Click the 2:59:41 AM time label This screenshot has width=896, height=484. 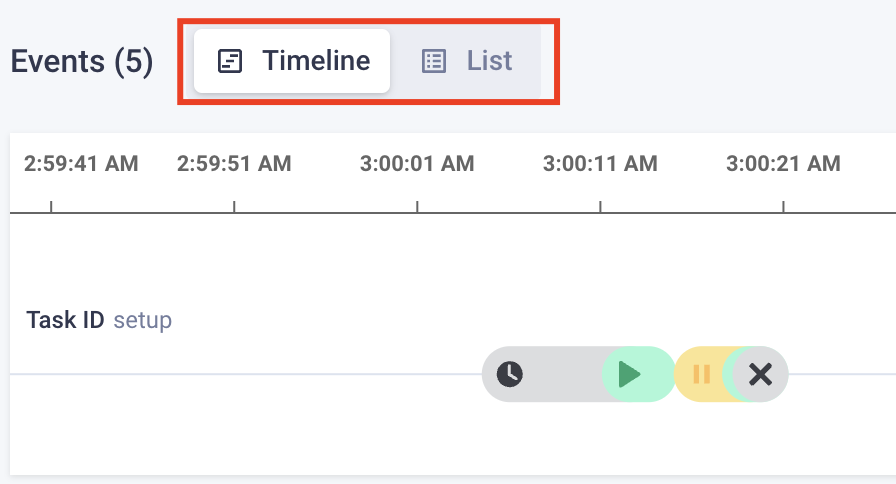tap(81, 163)
